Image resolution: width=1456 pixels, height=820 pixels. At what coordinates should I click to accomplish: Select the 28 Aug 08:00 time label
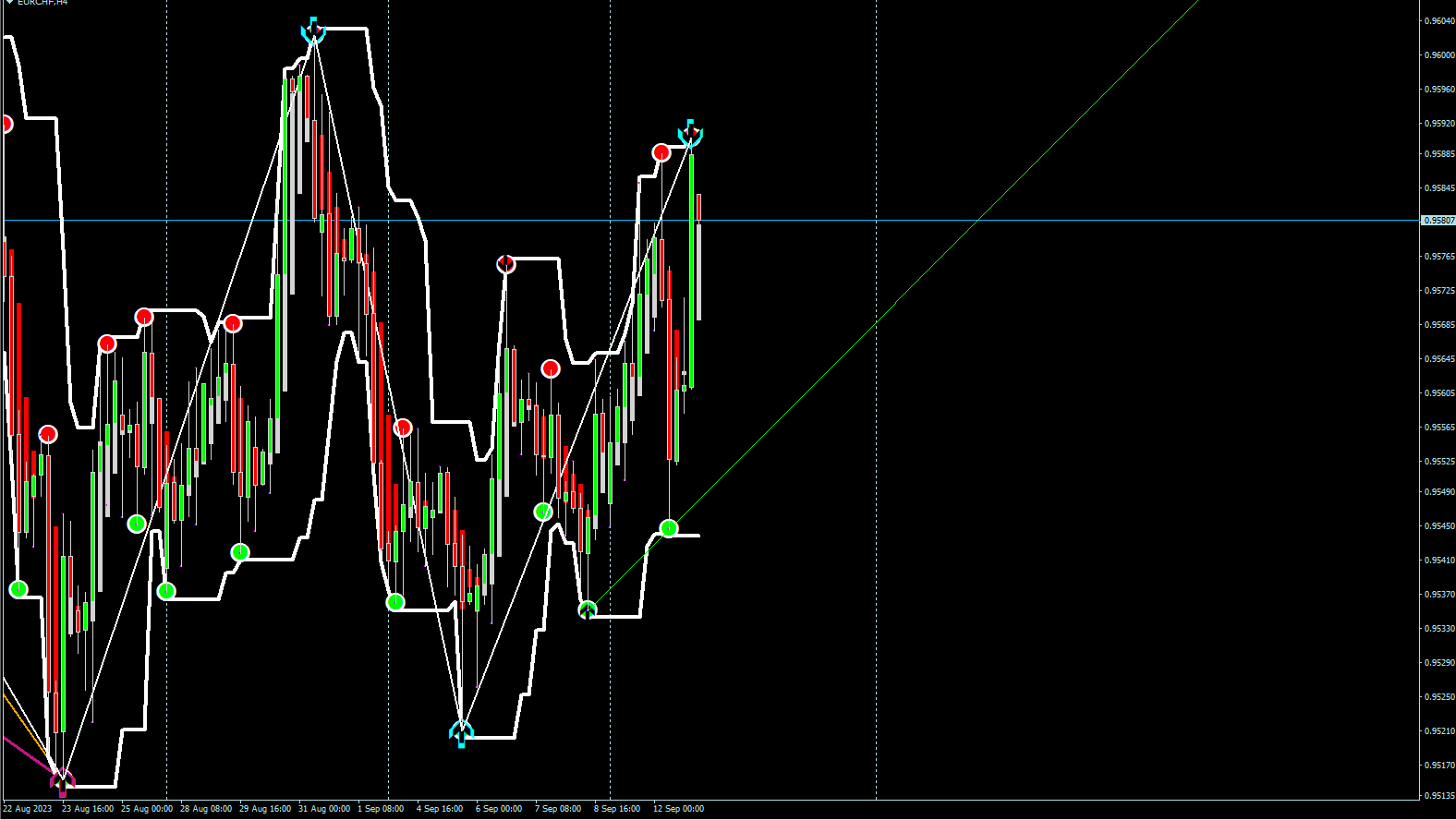pyautogui.click(x=206, y=809)
